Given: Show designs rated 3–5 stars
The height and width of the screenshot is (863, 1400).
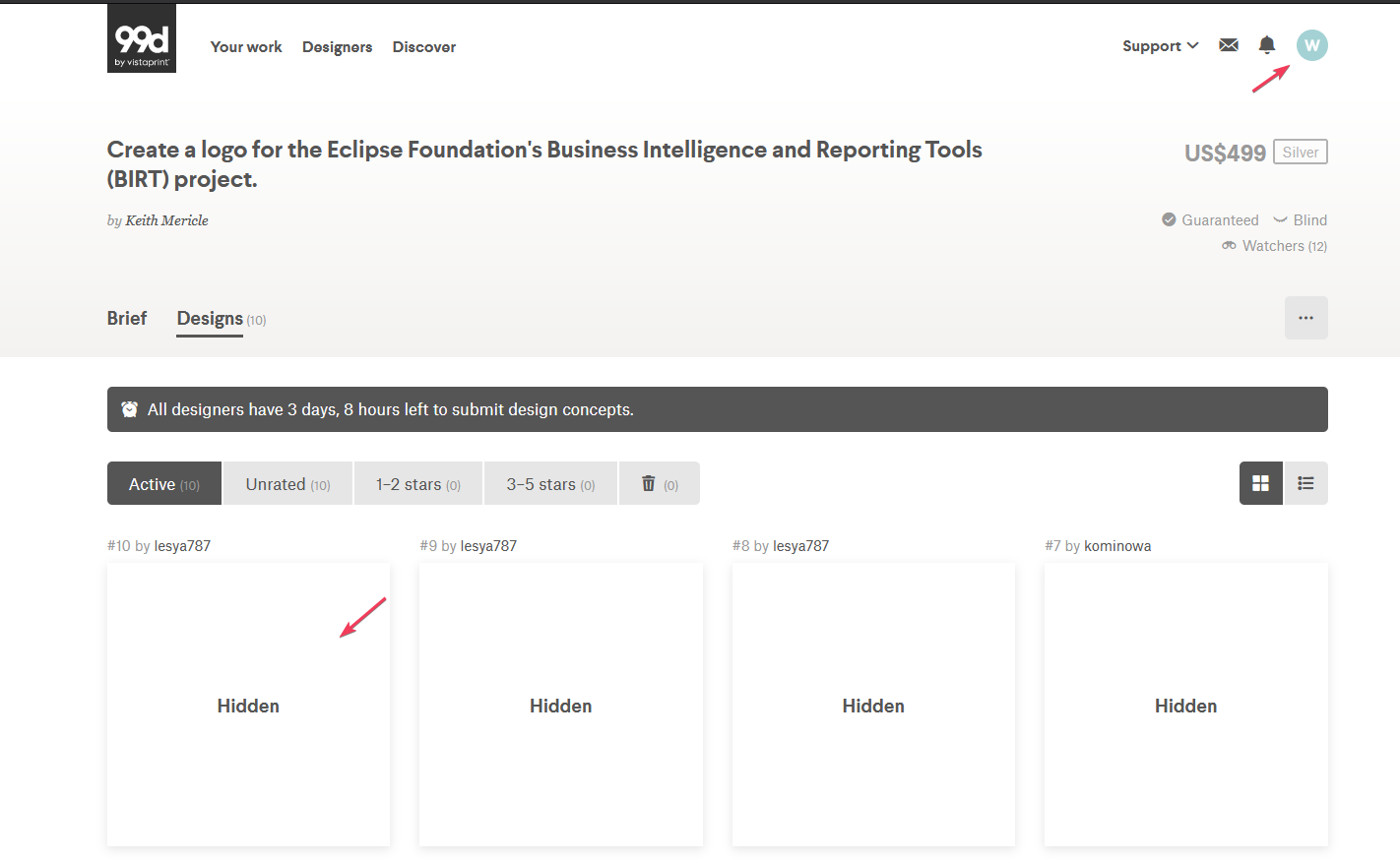Looking at the screenshot, I should [550, 484].
